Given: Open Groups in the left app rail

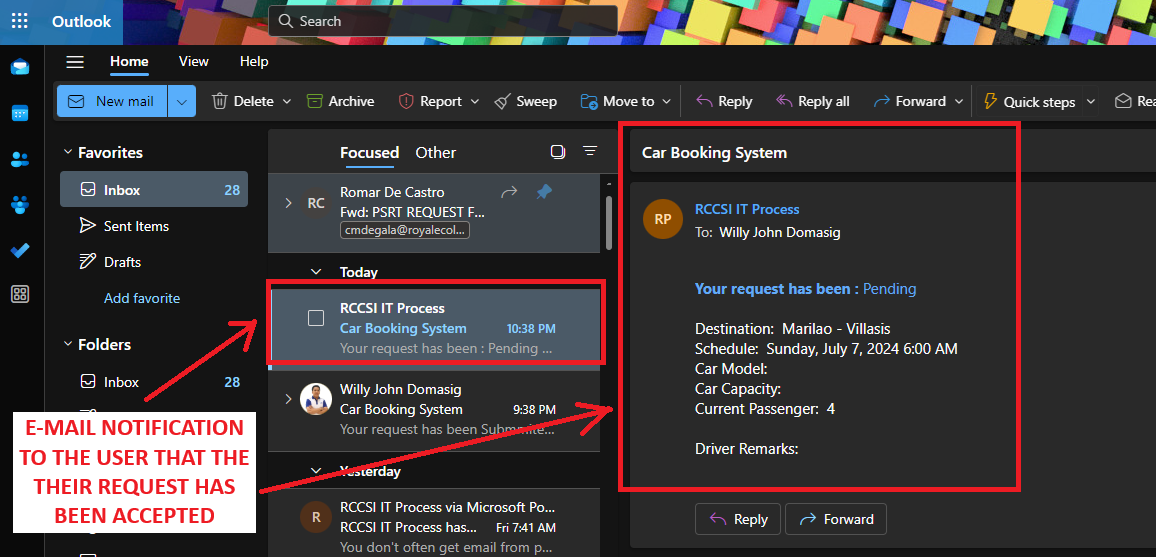Looking at the screenshot, I should tap(20, 205).
